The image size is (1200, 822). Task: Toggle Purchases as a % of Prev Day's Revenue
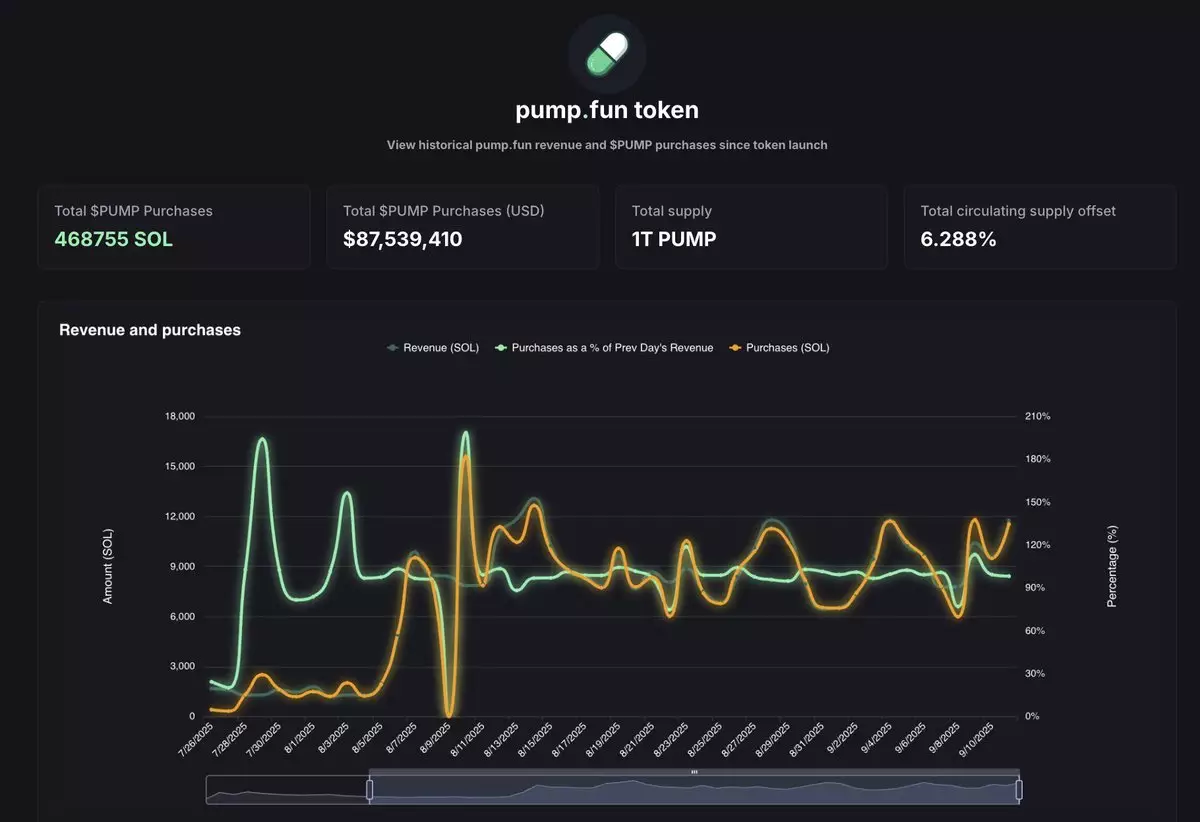(612, 348)
